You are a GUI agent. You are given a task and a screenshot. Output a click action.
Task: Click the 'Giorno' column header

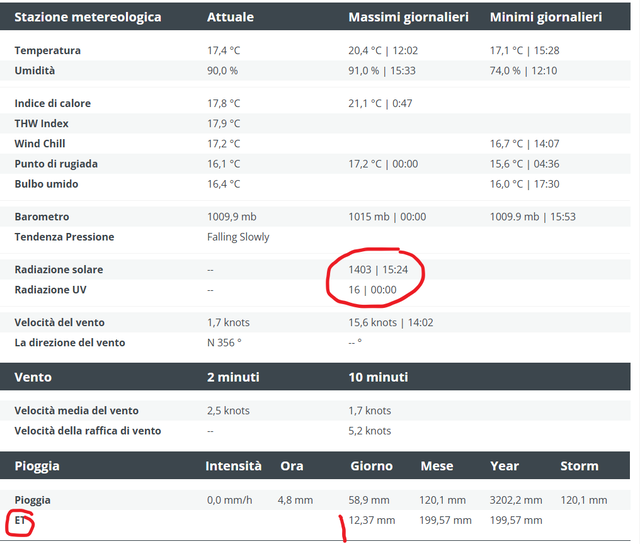371,466
